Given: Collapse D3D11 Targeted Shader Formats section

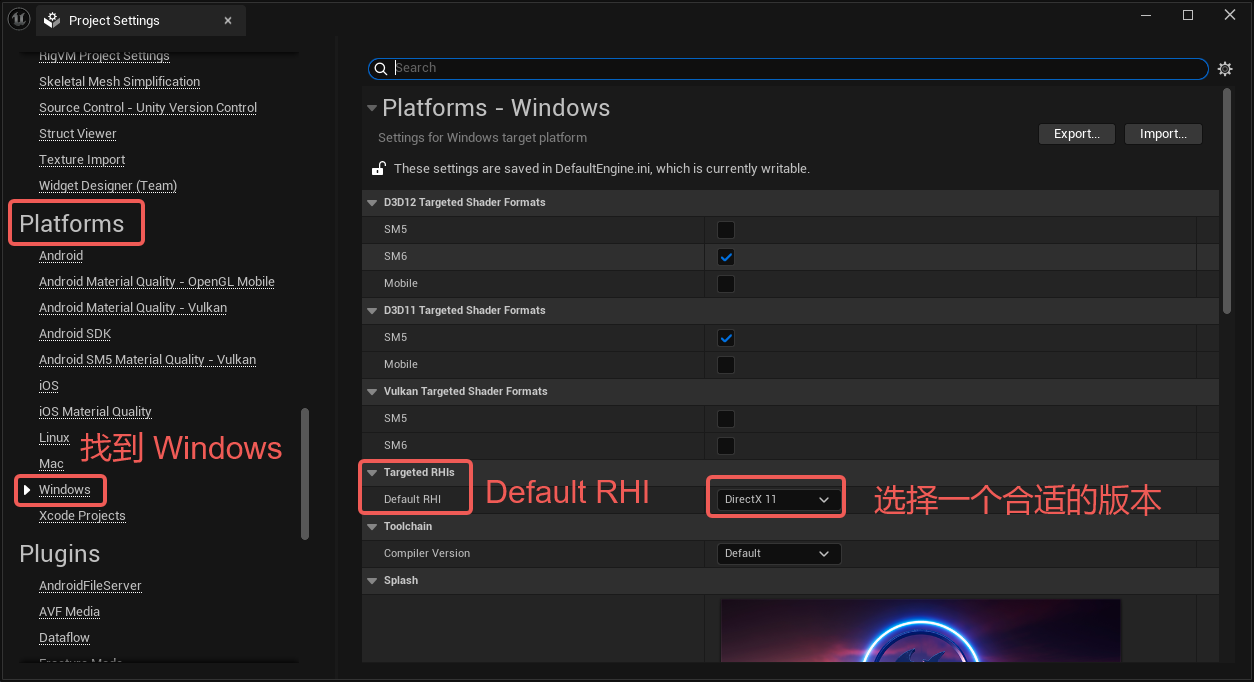Looking at the screenshot, I should 372,310.
